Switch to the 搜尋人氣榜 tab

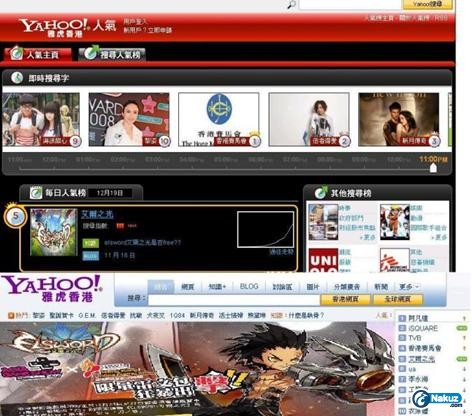pos(112,54)
